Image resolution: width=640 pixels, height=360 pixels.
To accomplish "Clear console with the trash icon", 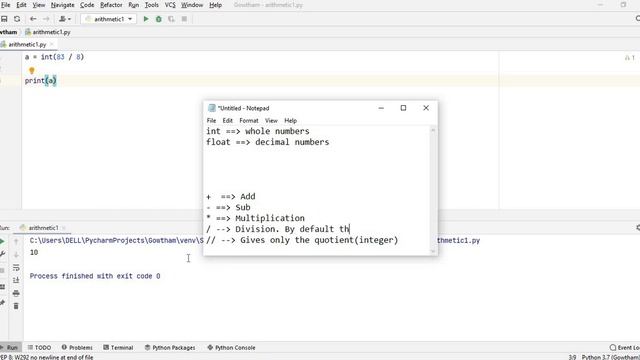I will (16, 306).
